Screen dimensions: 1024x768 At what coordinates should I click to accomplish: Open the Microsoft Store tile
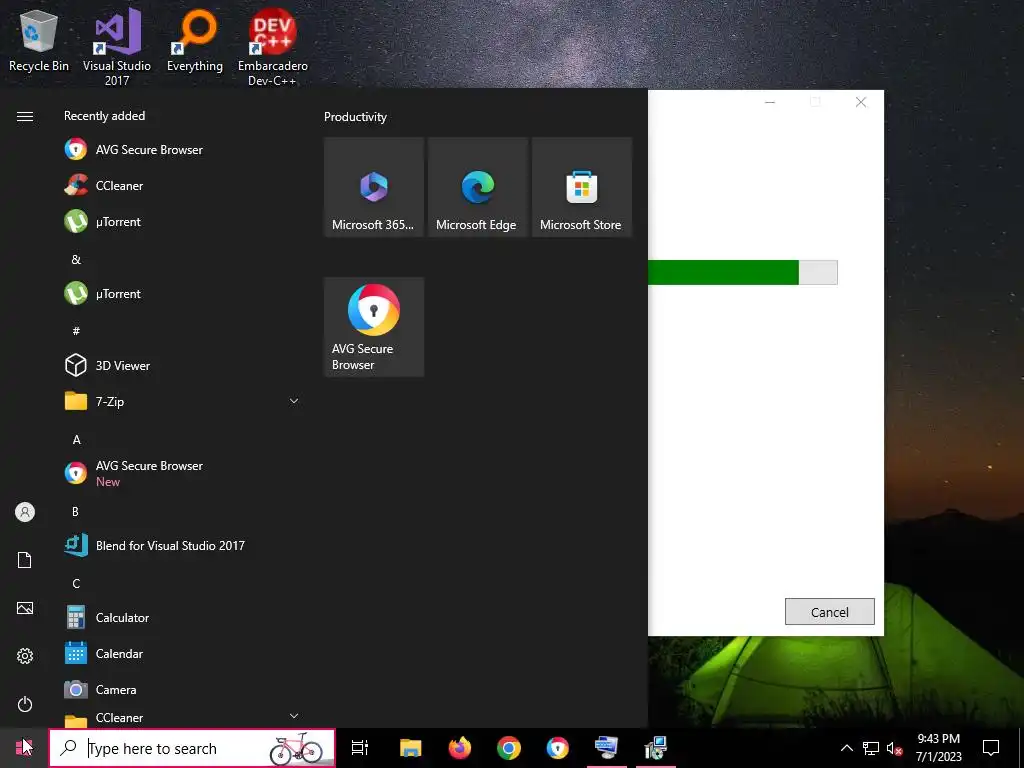click(x=582, y=187)
